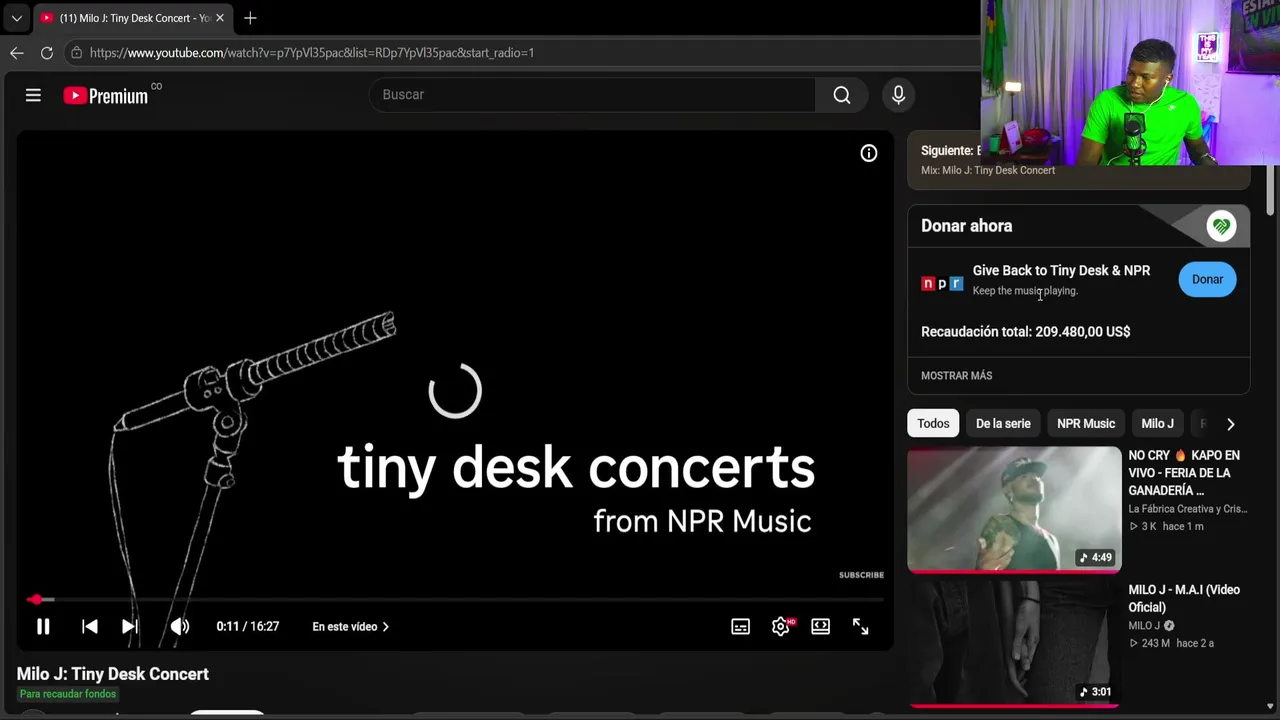Visit La Fábrica Creativa channel
The image size is (1280, 720).
click(1188, 509)
